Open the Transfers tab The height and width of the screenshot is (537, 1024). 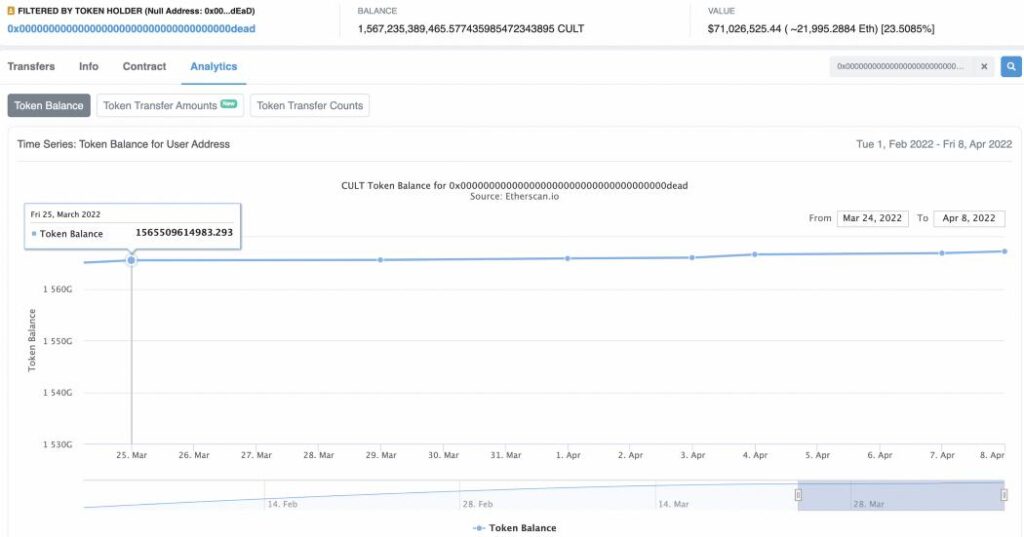(x=31, y=67)
